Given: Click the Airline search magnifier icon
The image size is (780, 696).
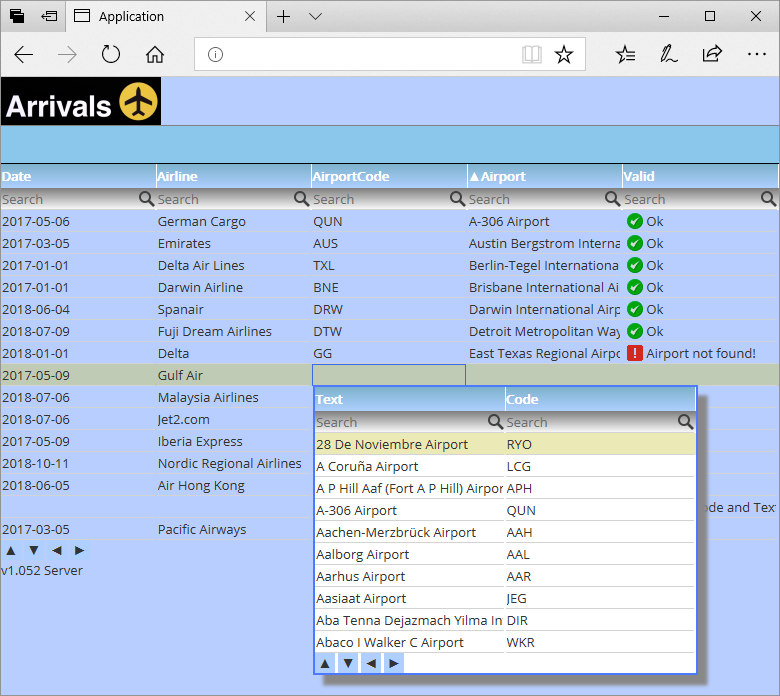Looking at the screenshot, I should point(301,199).
